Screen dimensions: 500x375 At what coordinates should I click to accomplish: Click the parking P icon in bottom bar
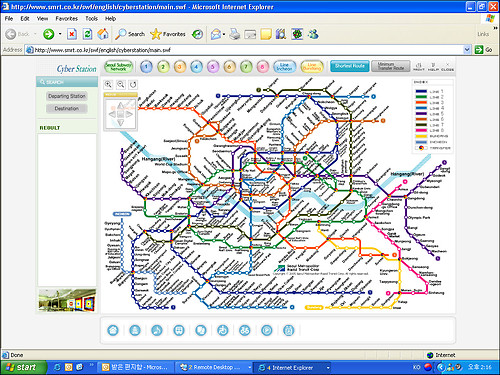(x=267, y=330)
